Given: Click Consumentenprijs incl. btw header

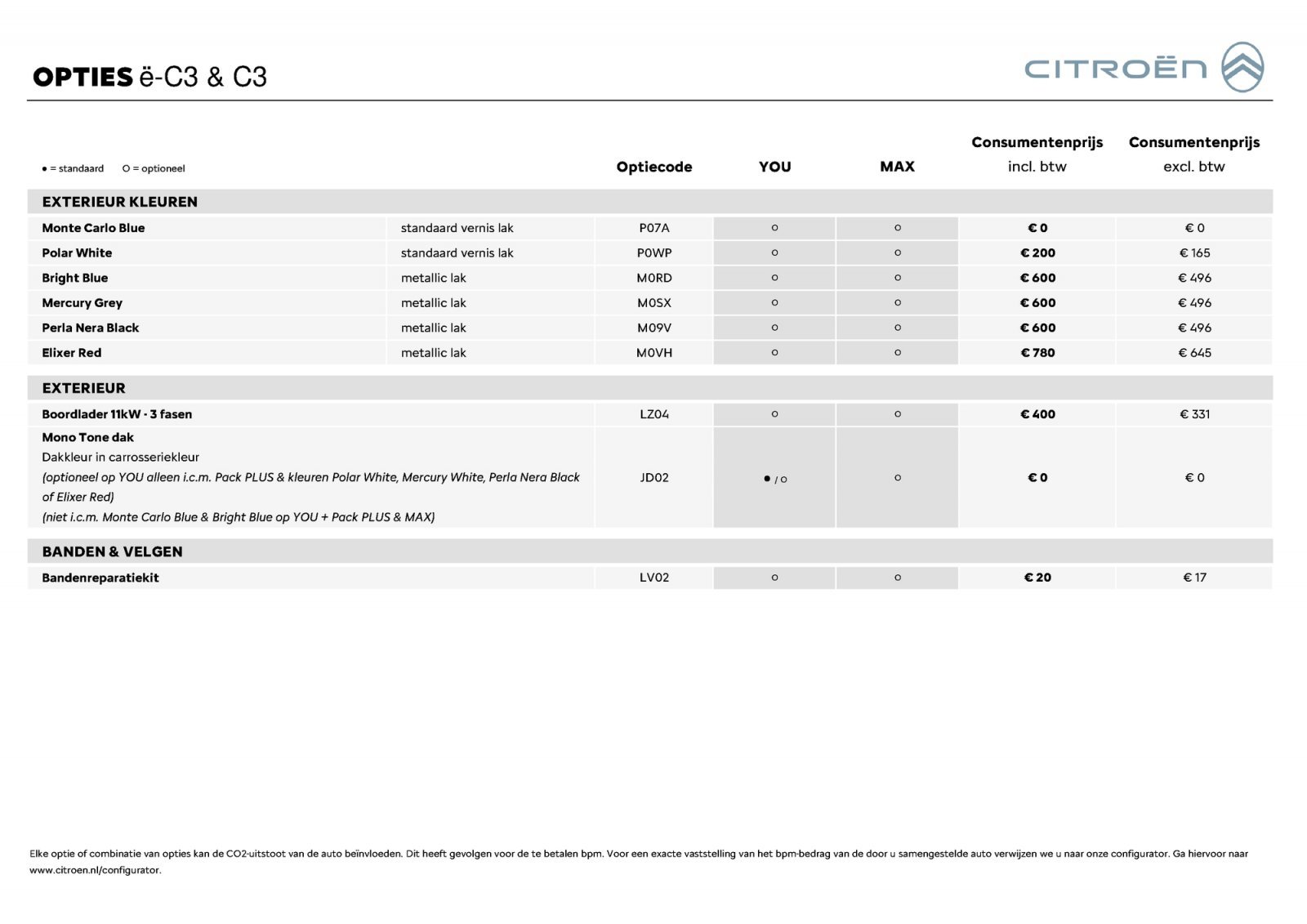Looking at the screenshot, I should point(1037,154).
